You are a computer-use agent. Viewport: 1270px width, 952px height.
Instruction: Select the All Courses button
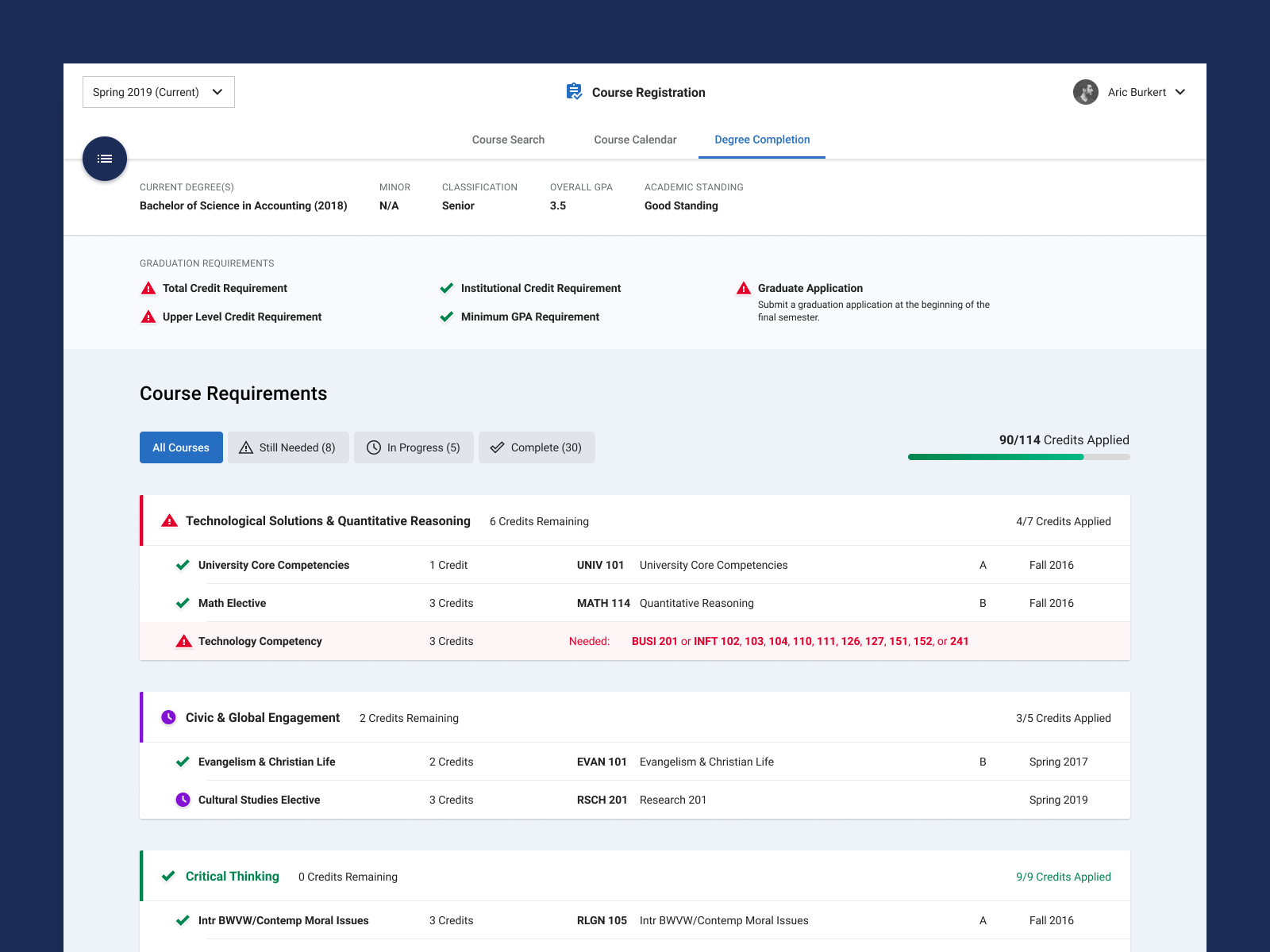point(181,447)
